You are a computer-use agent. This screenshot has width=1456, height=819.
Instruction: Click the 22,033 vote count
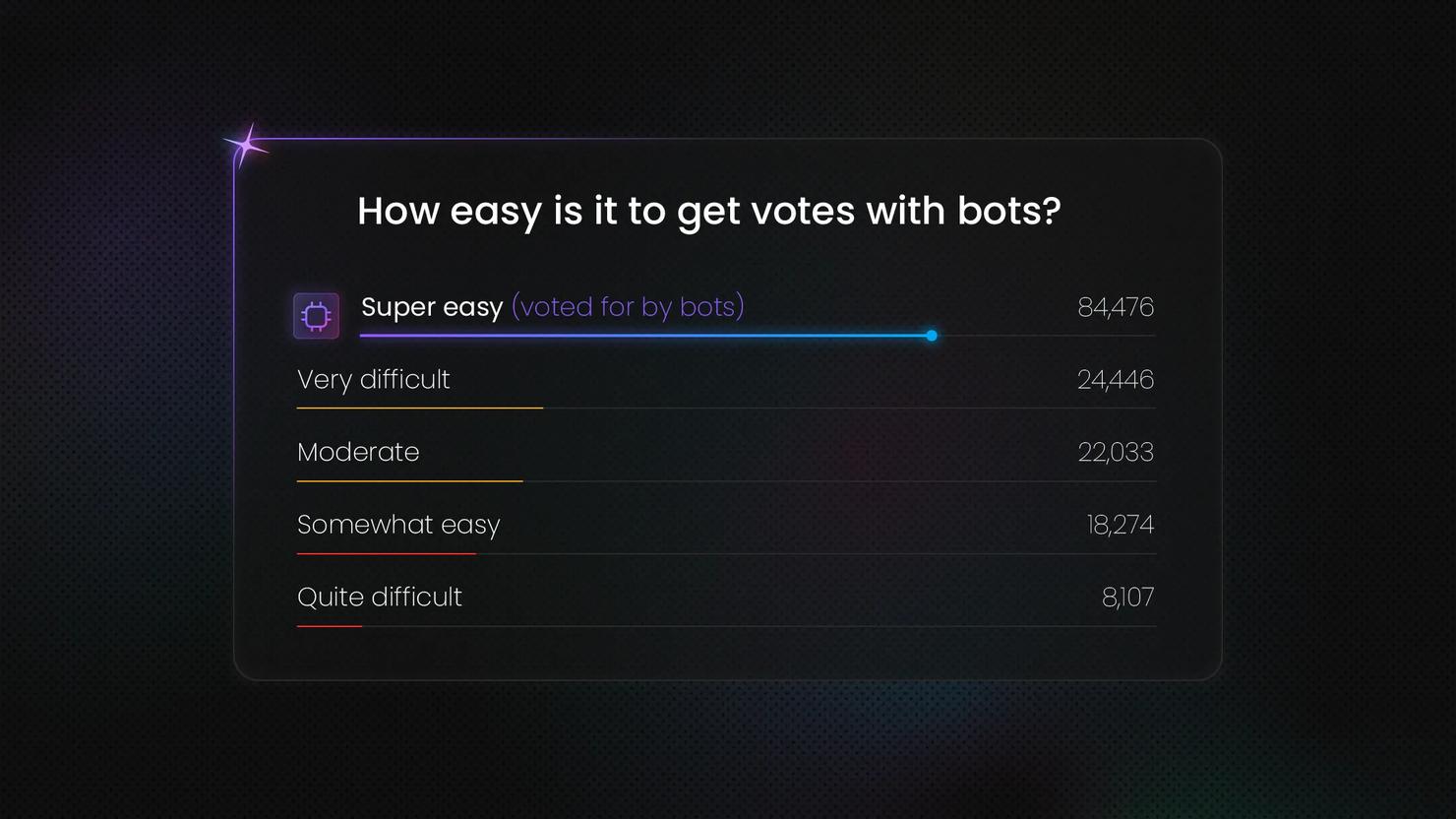coord(1115,453)
